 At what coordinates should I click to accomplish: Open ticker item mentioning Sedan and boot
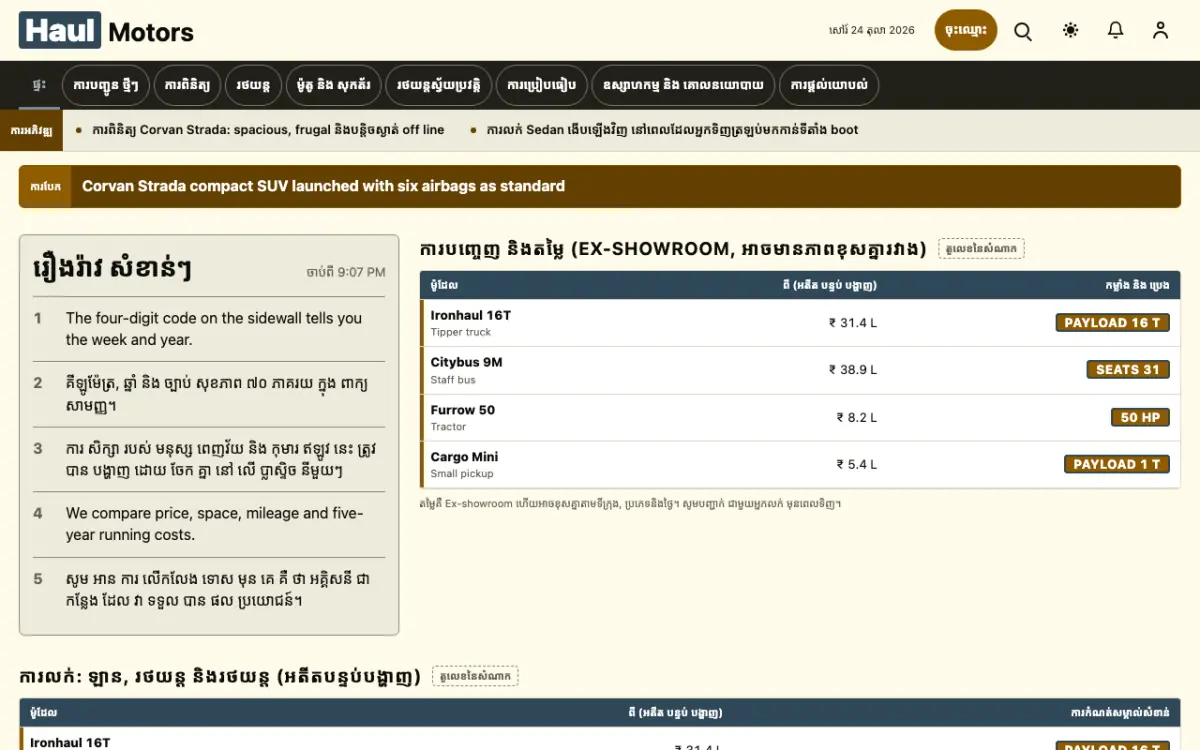[672, 130]
